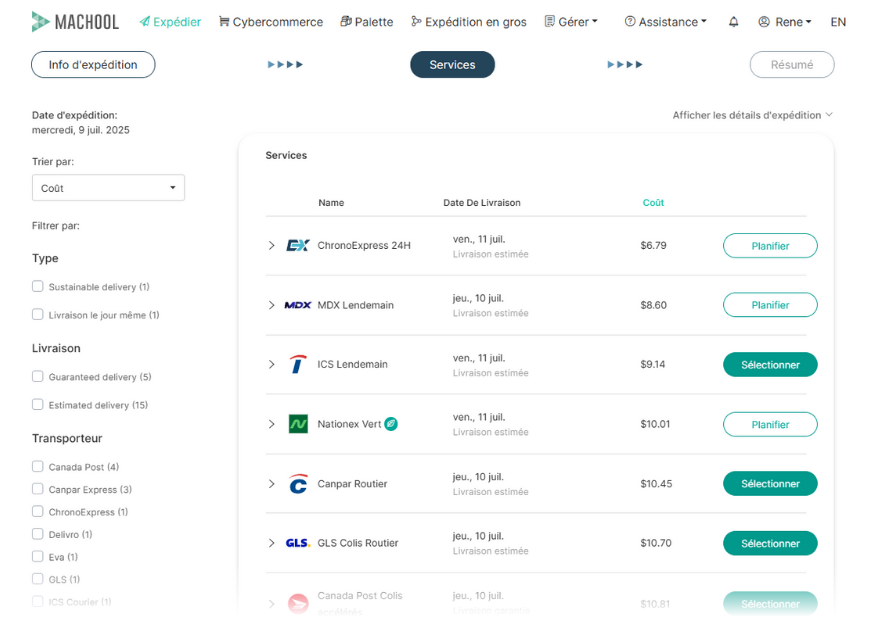Click the Canpar Routier carrier logo

tap(298, 483)
